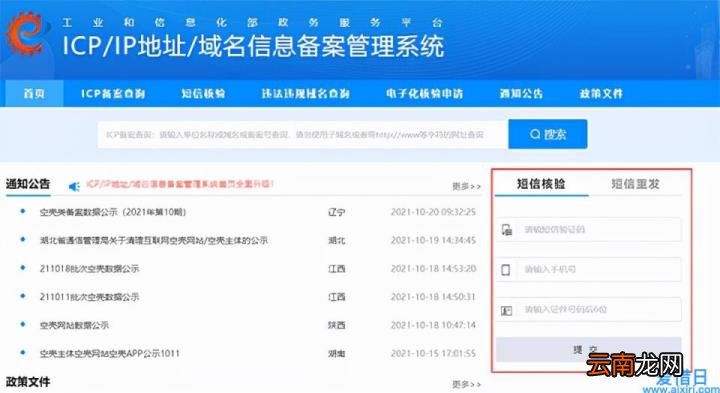Image resolution: width=720 pixels, height=393 pixels.
Task: Click the blue 搜索 search button
Action: (547, 134)
